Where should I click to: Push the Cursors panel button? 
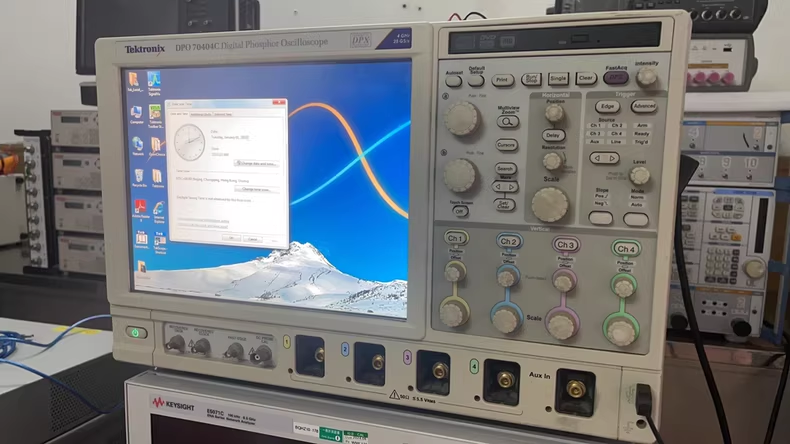coord(506,145)
